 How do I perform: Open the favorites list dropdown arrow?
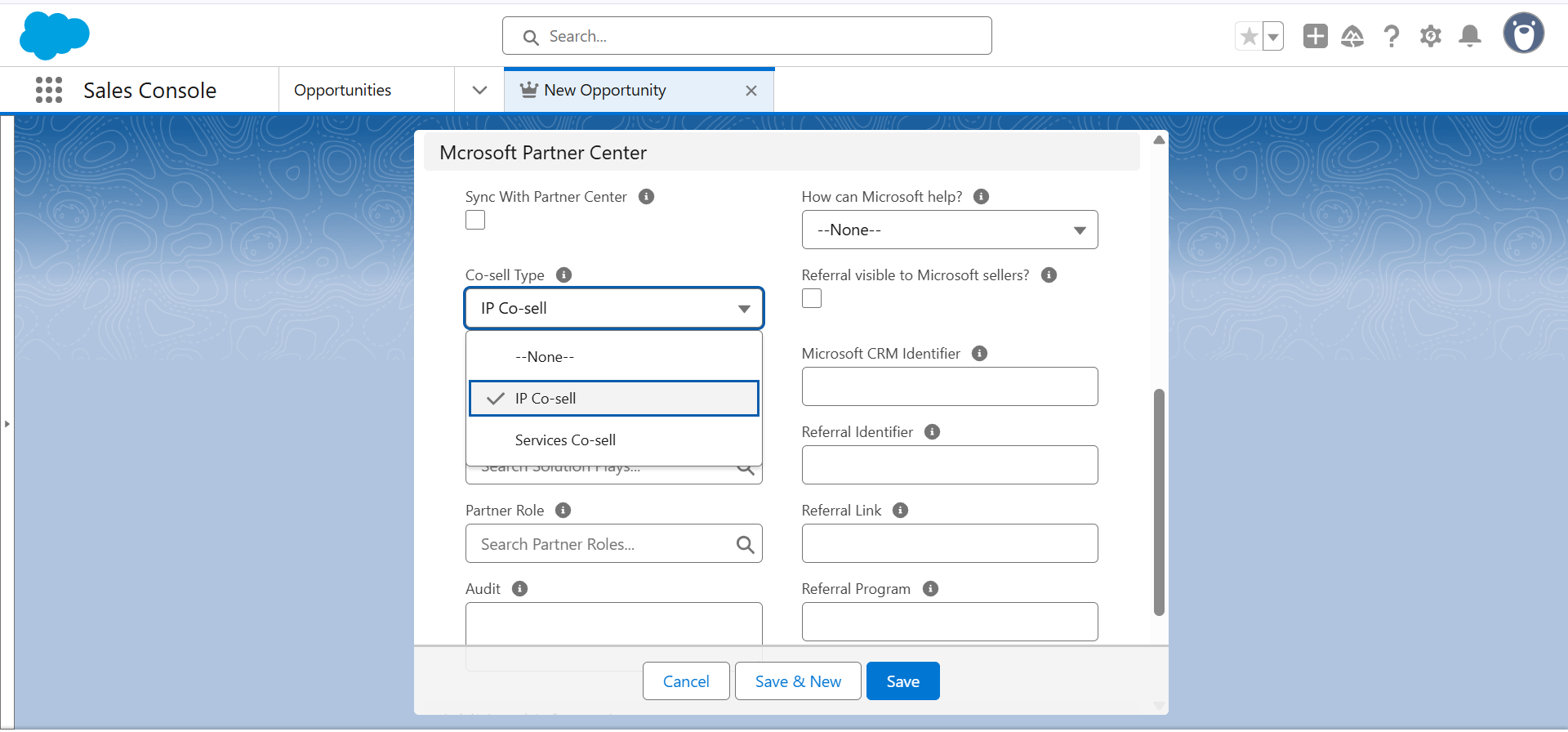tap(1273, 36)
